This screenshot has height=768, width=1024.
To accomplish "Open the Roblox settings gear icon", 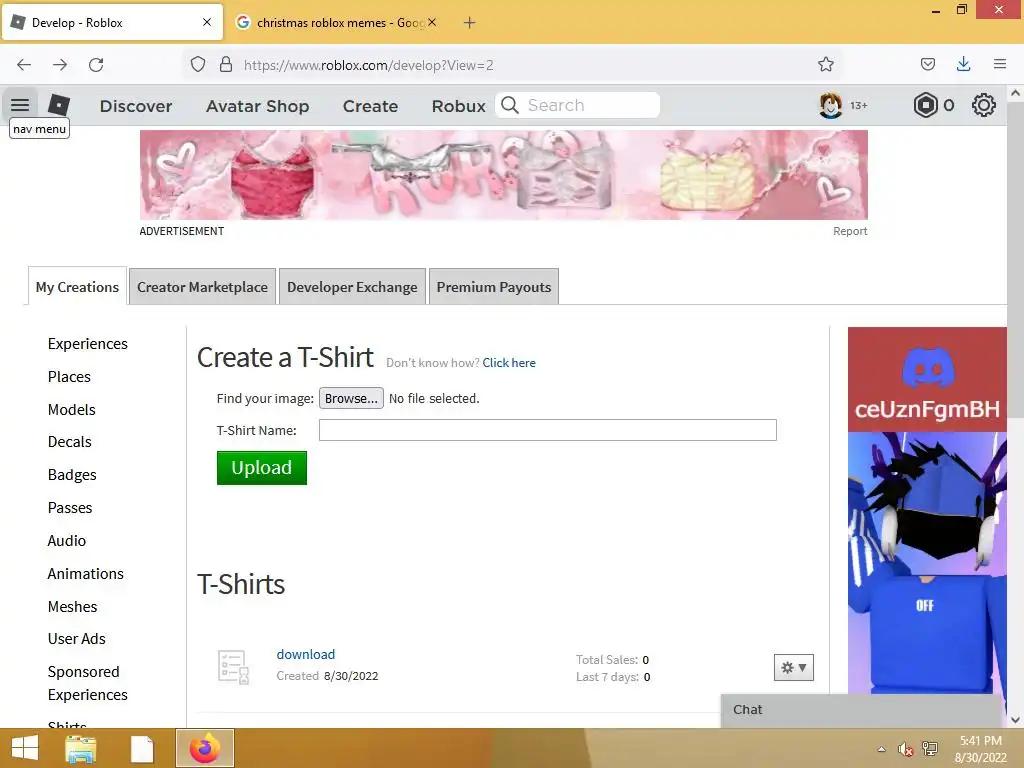I will (x=984, y=105).
